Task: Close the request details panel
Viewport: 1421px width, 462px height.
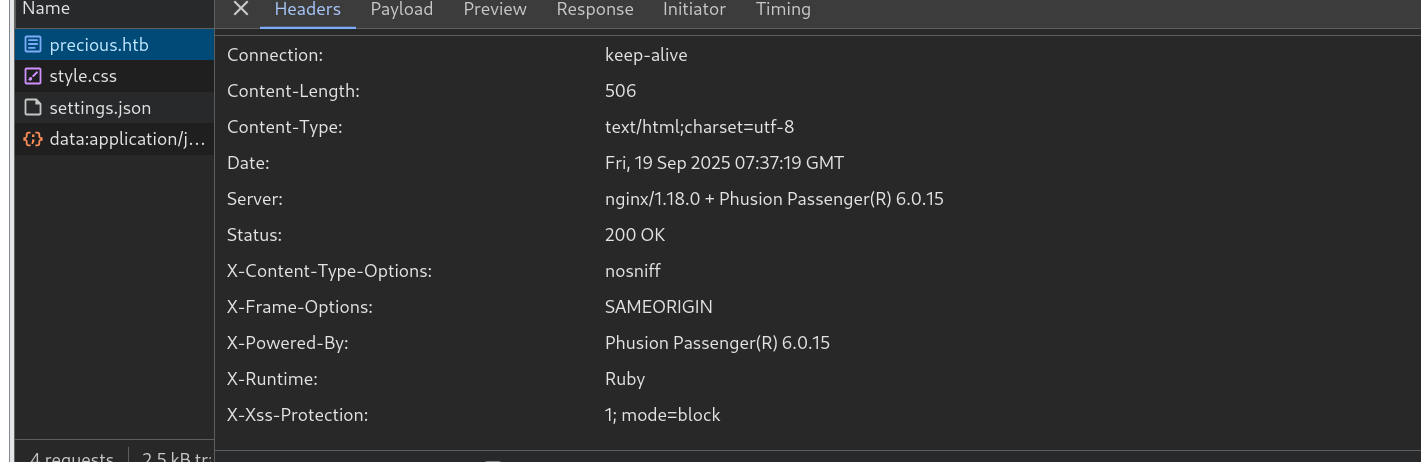Action: coord(240,9)
